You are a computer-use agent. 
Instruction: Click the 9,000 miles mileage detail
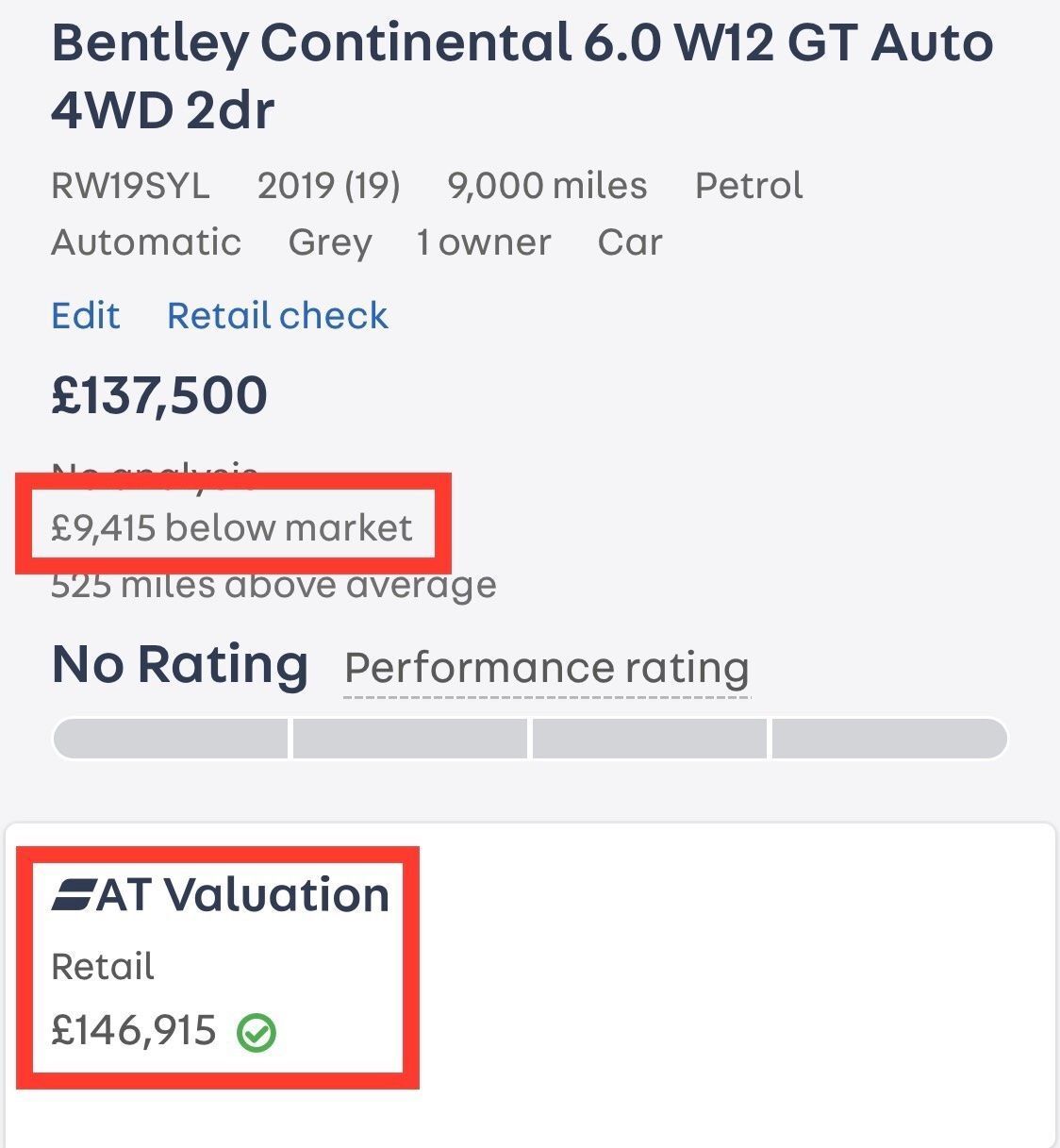[548, 186]
